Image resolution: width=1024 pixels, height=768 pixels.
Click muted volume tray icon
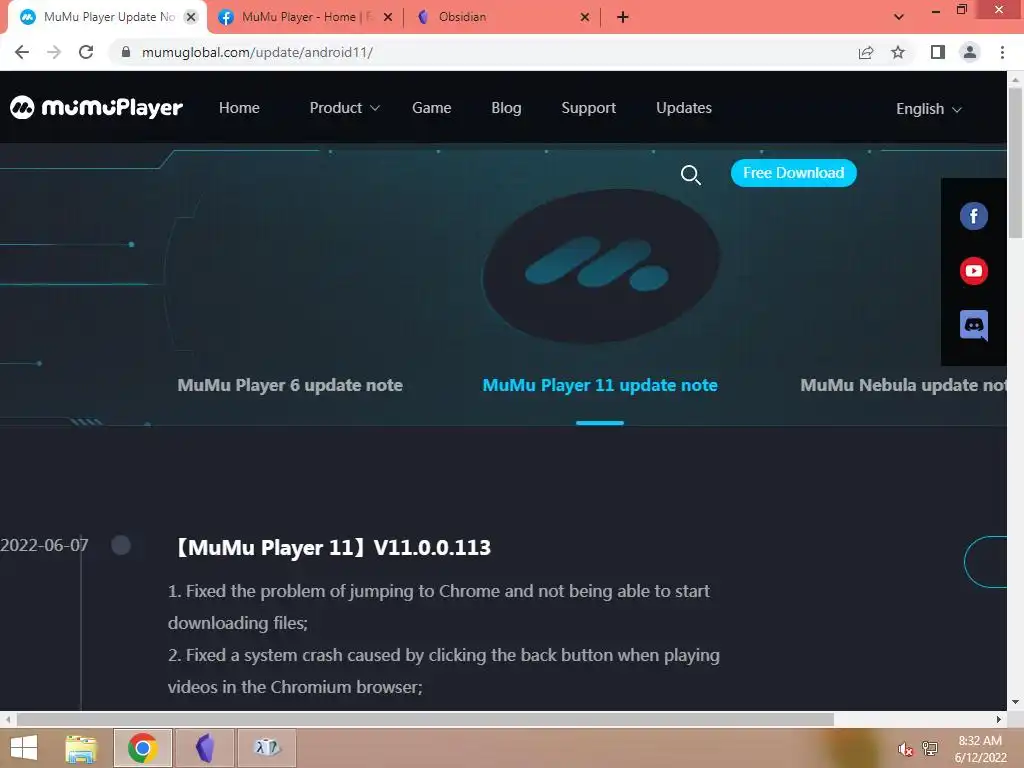[x=905, y=749]
